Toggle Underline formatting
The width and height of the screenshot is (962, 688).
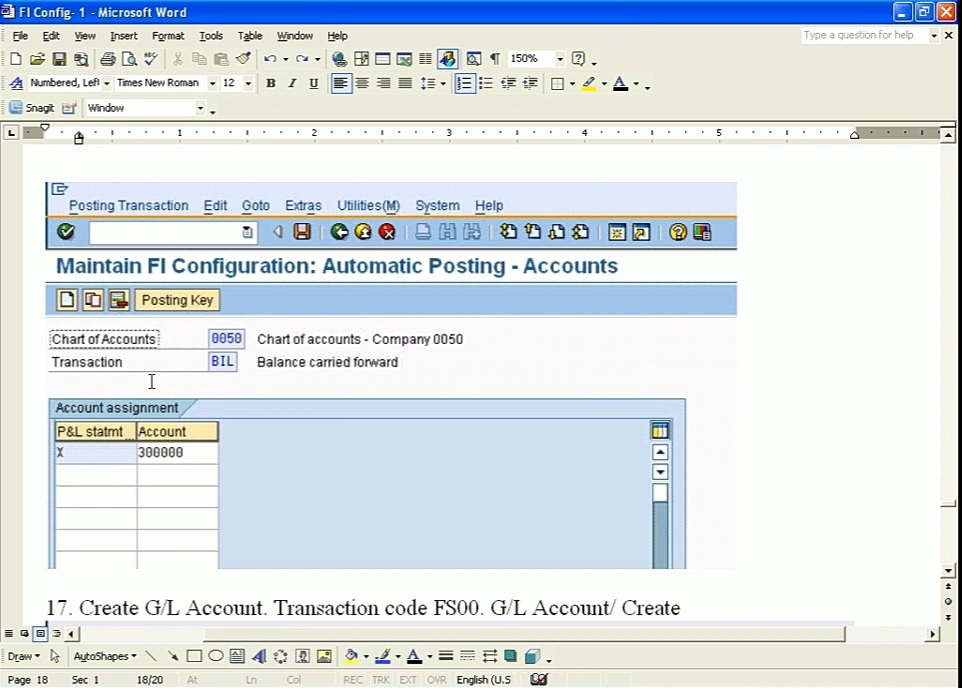coord(314,83)
